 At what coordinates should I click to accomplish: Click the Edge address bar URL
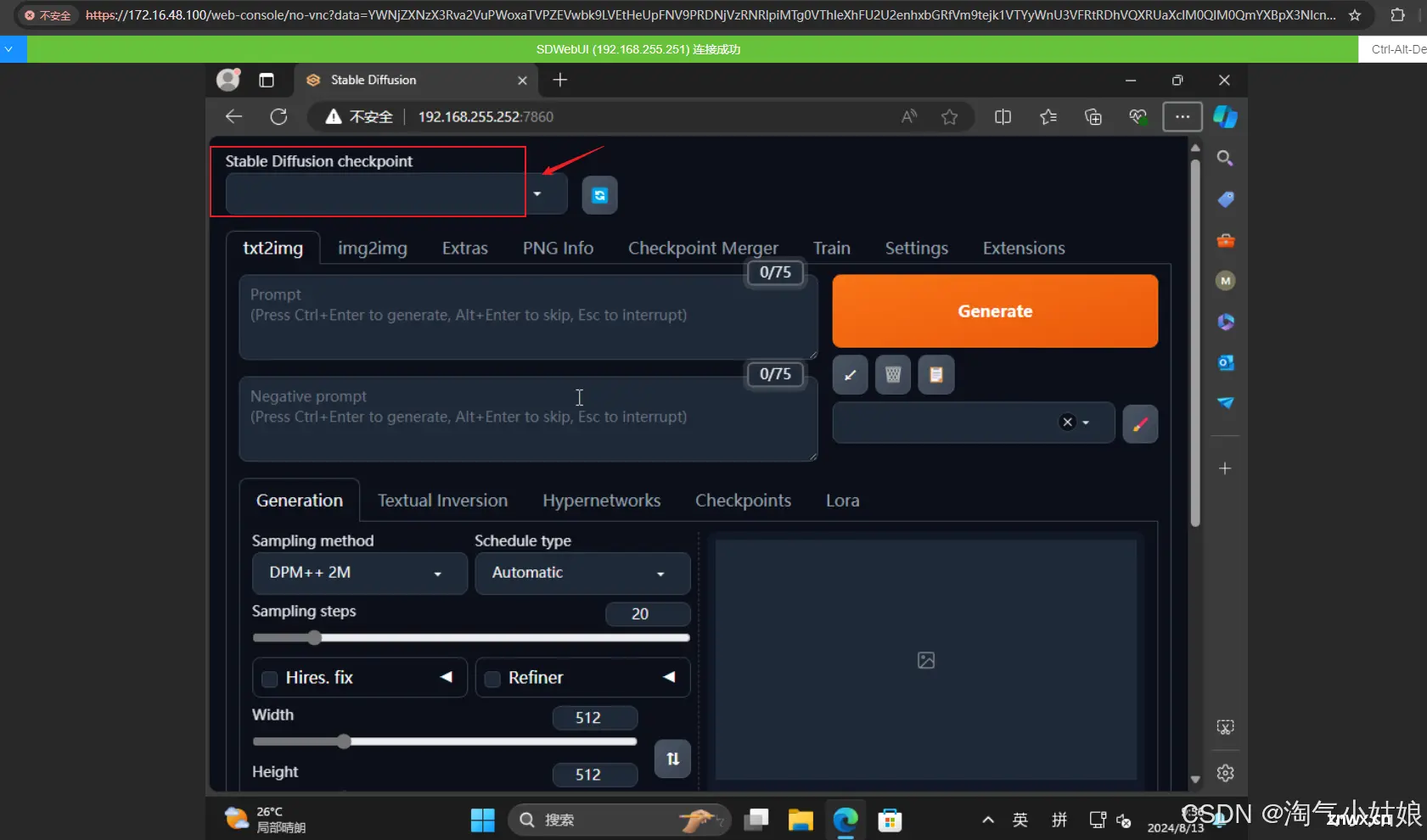[486, 117]
